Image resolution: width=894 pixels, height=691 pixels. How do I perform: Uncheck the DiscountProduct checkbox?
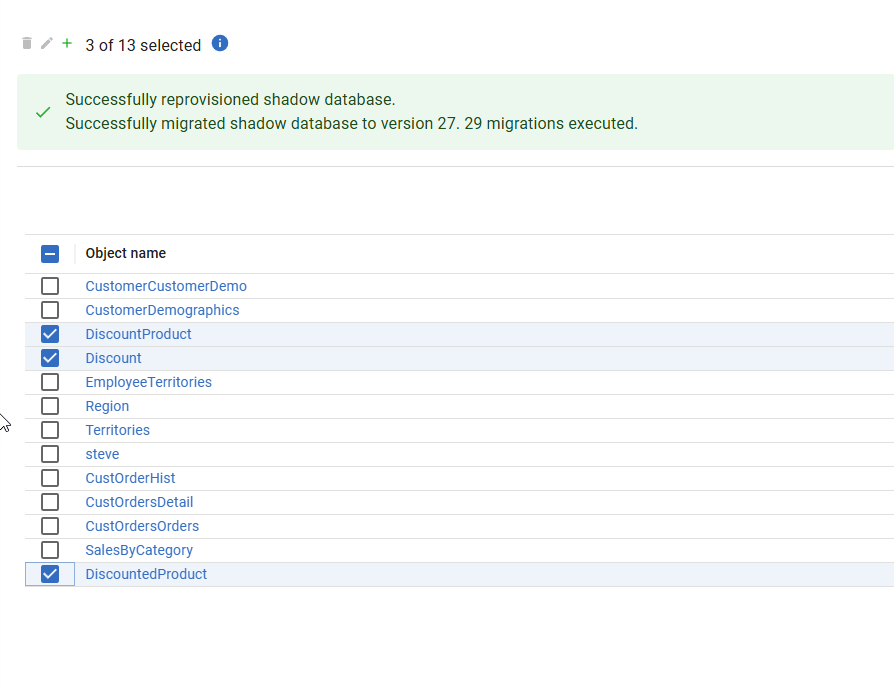[50, 334]
